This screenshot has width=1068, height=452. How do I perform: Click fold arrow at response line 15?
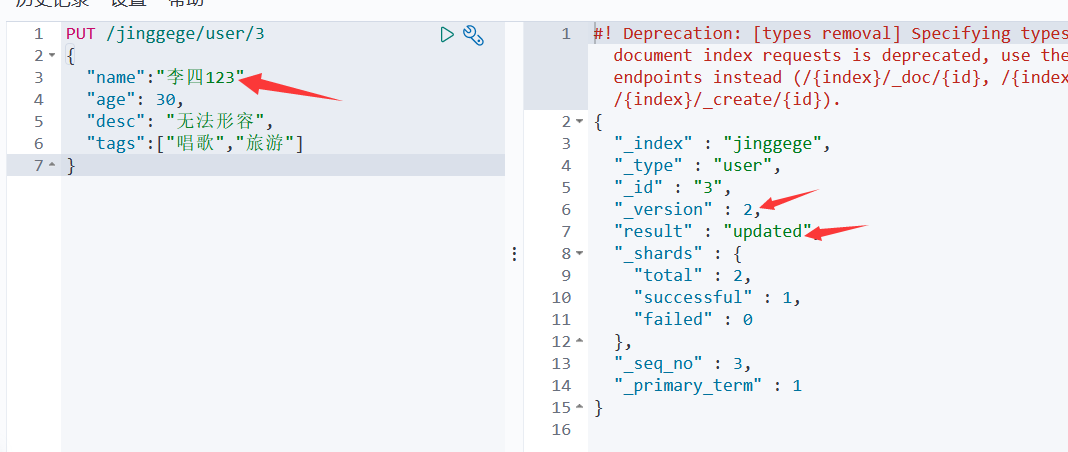(580, 408)
